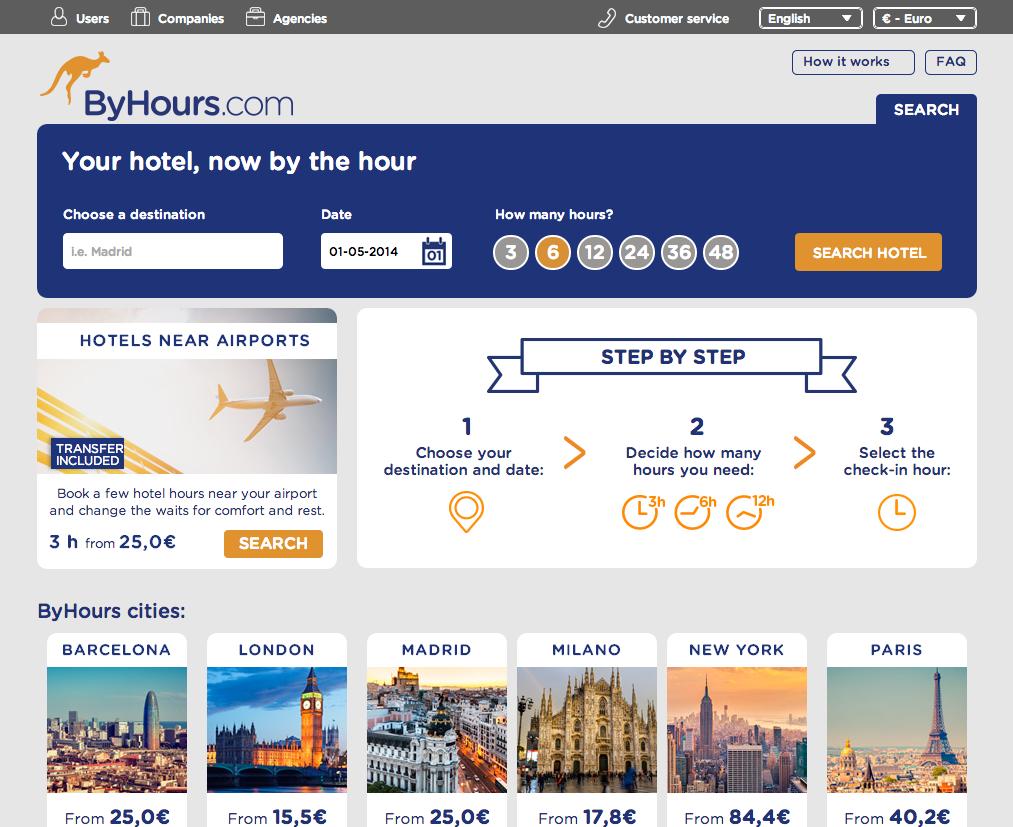Click SEARCH in Hotels Near Airports card
Image resolution: width=1013 pixels, height=827 pixels.
pyautogui.click(x=273, y=543)
